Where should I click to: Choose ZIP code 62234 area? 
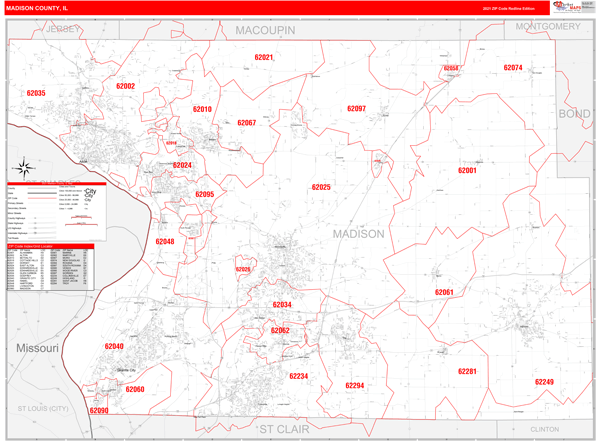click(298, 376)
